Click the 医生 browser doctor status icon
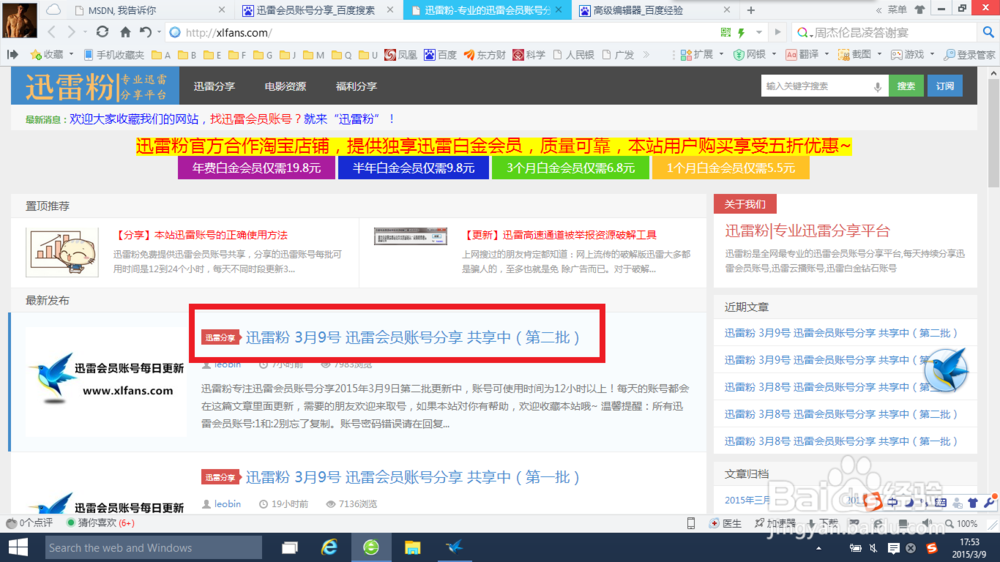Image resolution: width=1000 pixels, height=562 pixels. tap(726, 524)
